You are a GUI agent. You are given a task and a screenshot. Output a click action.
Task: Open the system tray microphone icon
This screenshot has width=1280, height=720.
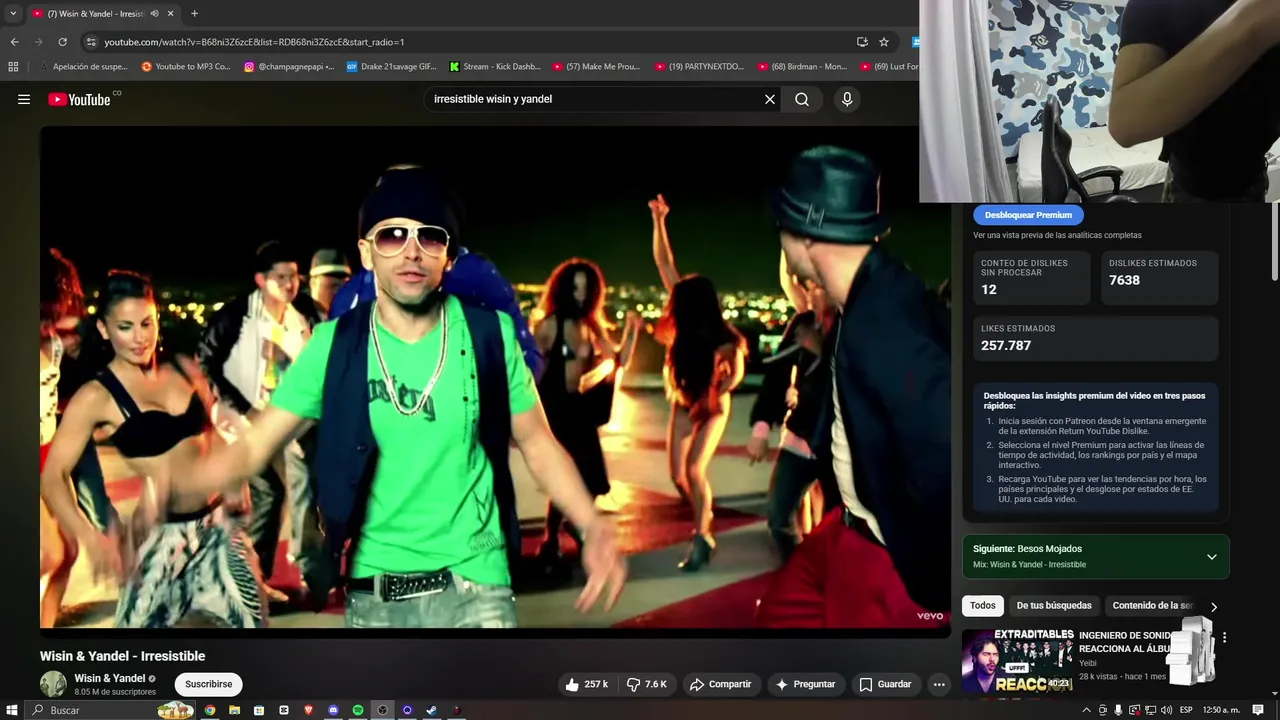pos(1118,710)
